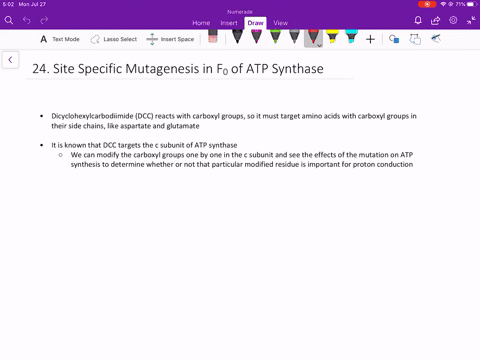Viewport: 480px width, 360px height.
Task: Switch to the Home tab
Action: click(x=201, y=23)
